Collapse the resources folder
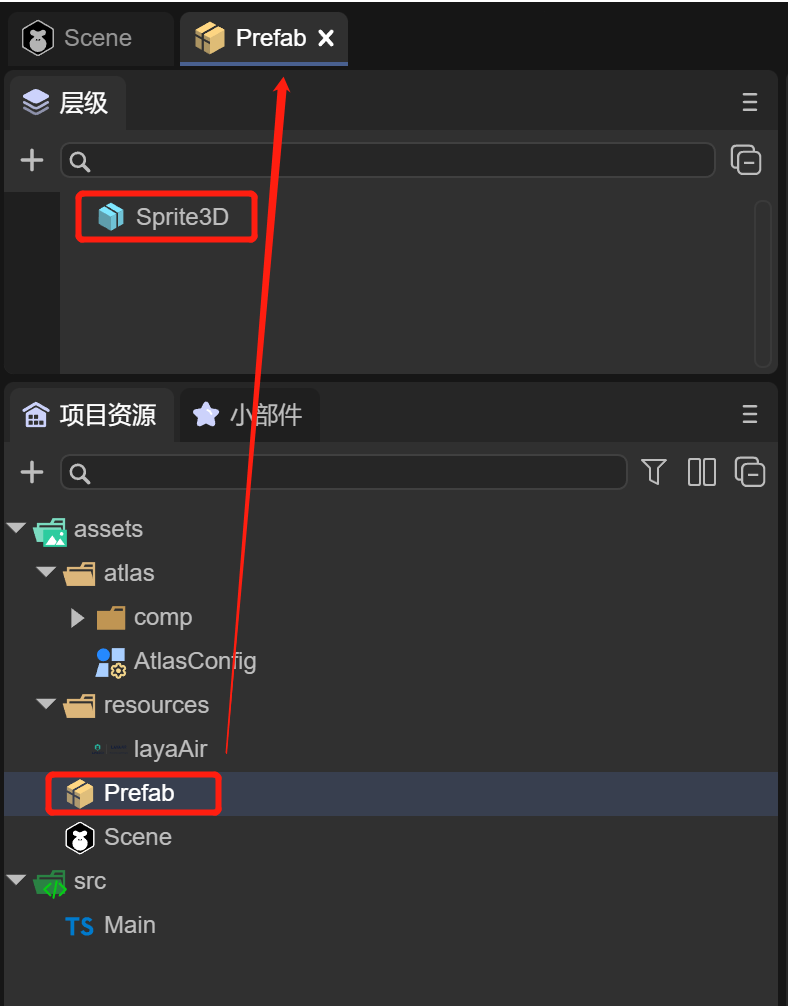This screenshot has width=788, height=1006. pos(46,704)
